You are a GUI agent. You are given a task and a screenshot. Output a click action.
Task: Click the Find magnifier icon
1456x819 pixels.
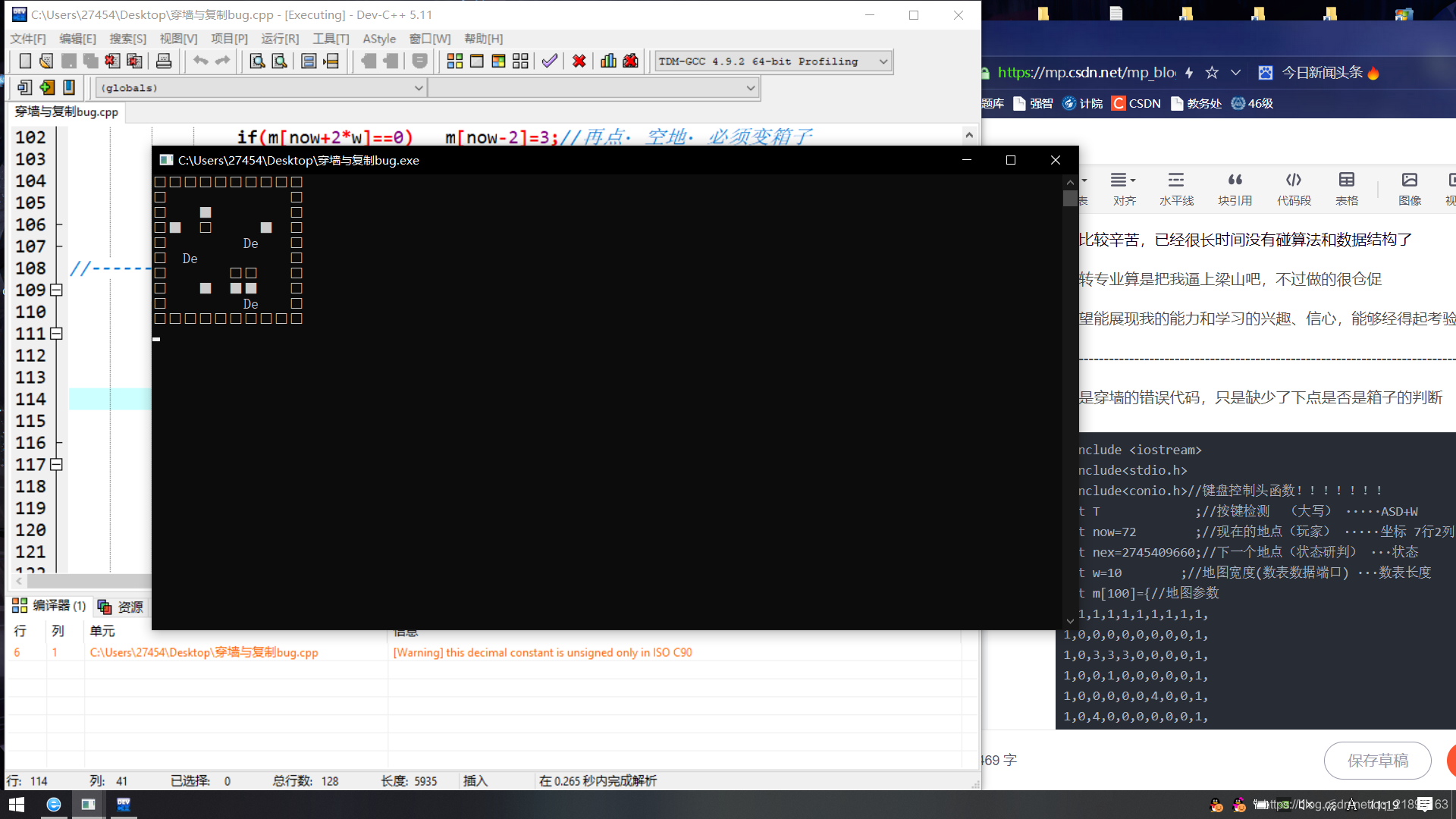click(x=257, y=61)
